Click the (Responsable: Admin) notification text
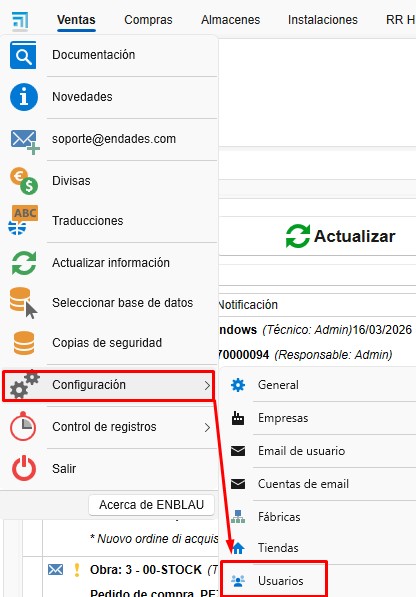The width and height of the screenshot is (416, 597). pos(333,355)
